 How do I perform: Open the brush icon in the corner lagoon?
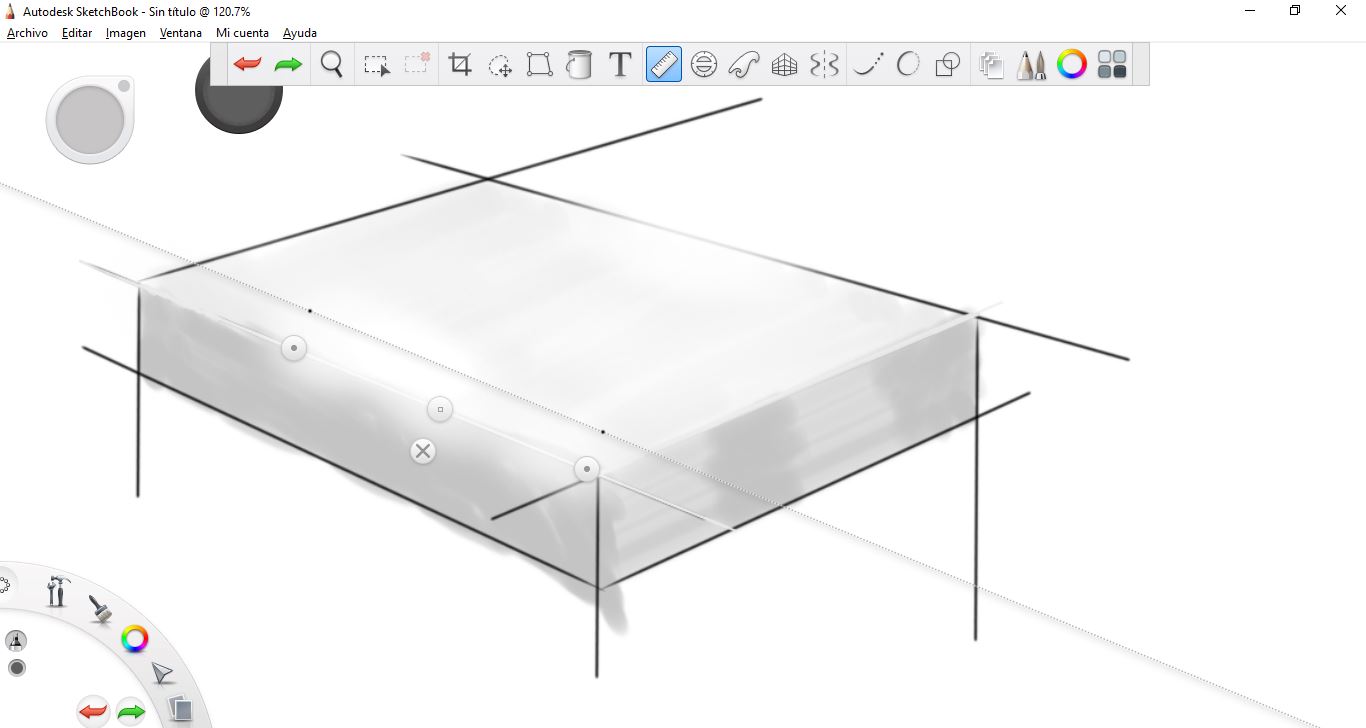tap(99, 608)
